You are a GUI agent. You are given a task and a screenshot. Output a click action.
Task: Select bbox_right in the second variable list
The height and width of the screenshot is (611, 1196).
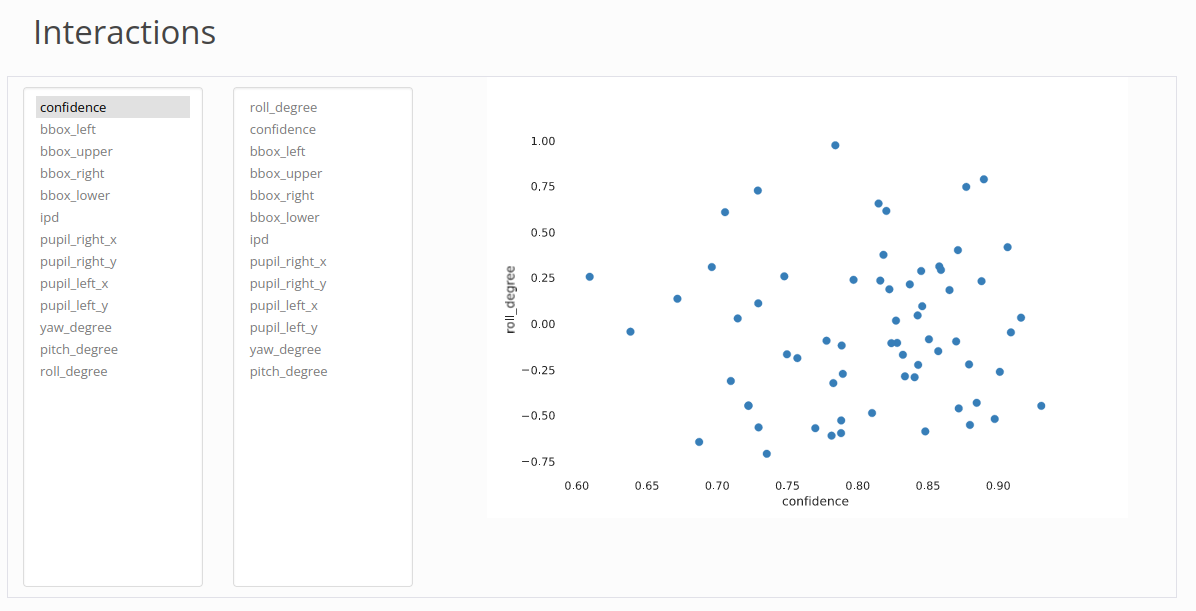pyautogui.click(x=282, y=195)
